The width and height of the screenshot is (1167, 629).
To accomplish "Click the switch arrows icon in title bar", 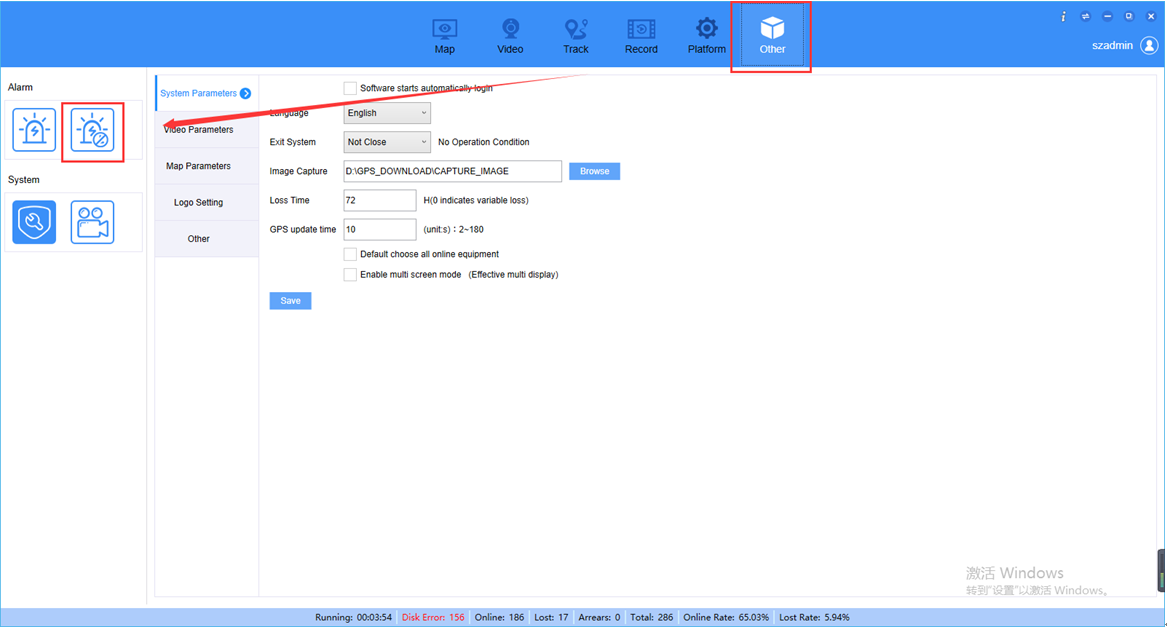I will click(1085, 16).
